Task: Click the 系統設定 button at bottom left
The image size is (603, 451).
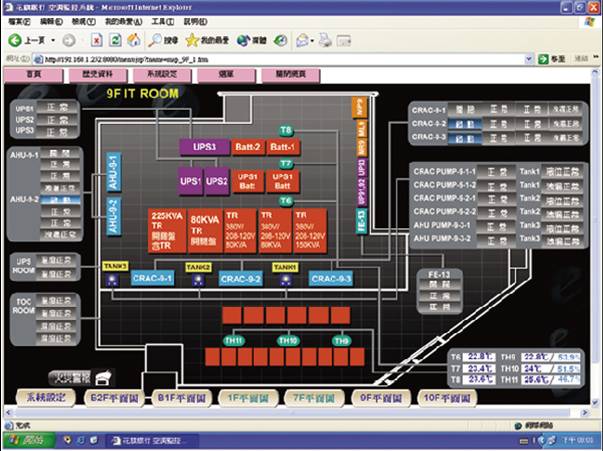Action: pos(45,396)
